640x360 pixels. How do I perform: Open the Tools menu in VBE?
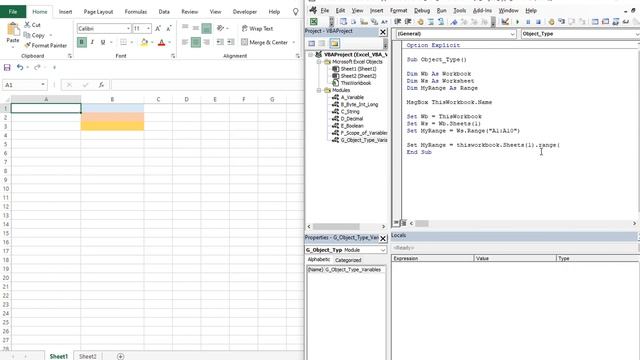click(x=459, y=11)
